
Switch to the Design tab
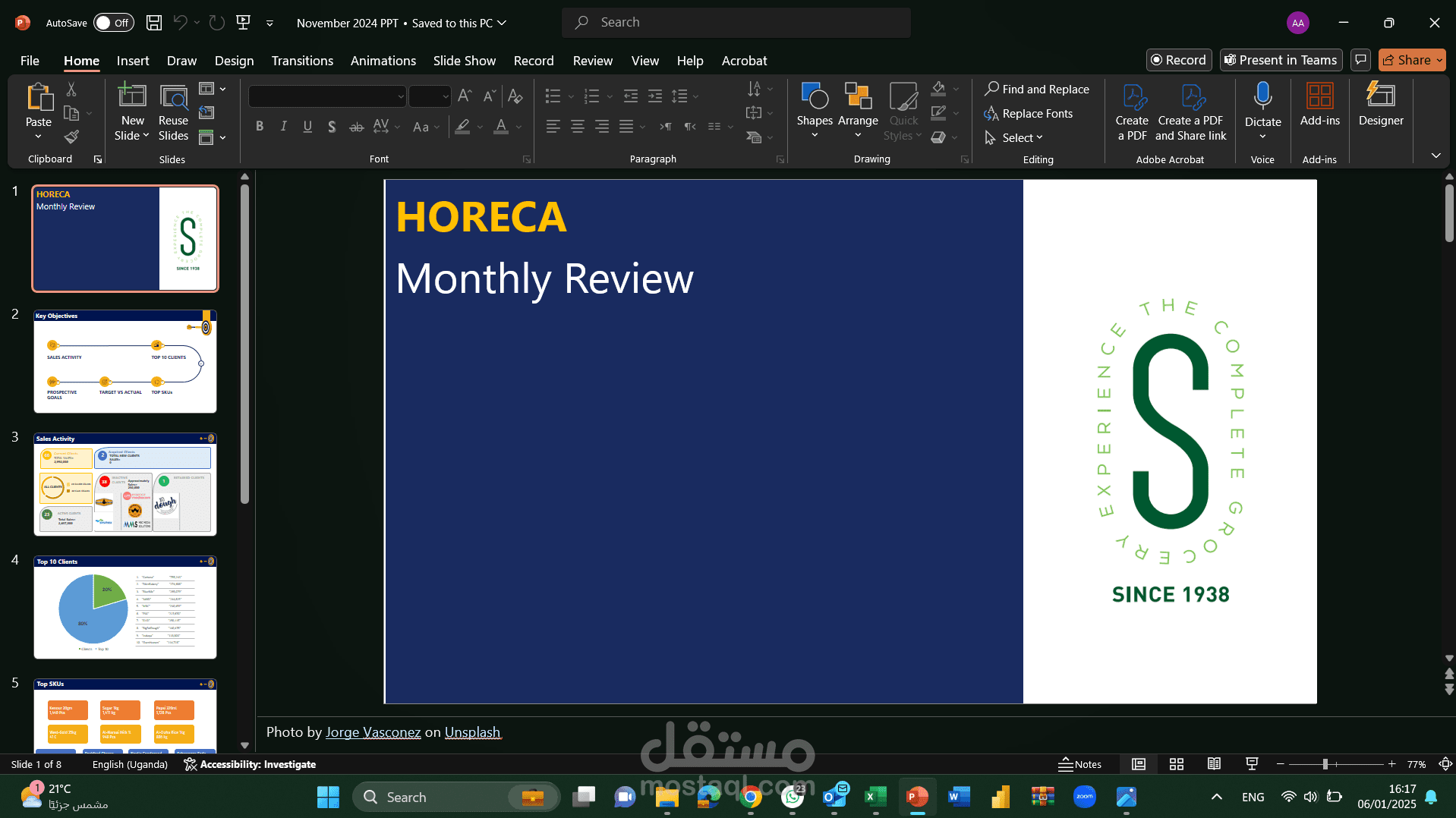point(234,61)
